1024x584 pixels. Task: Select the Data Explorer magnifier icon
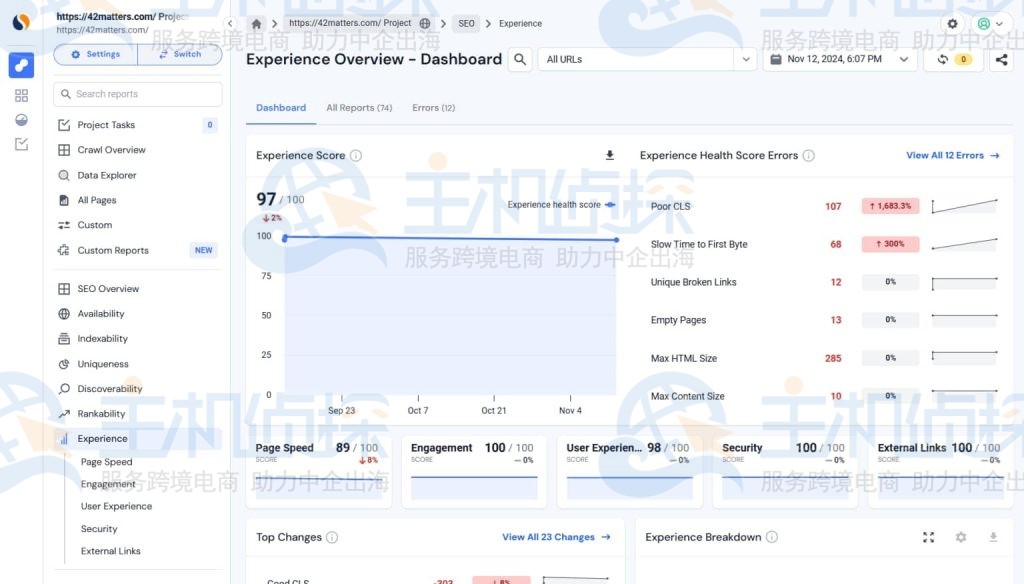(62, 175)
